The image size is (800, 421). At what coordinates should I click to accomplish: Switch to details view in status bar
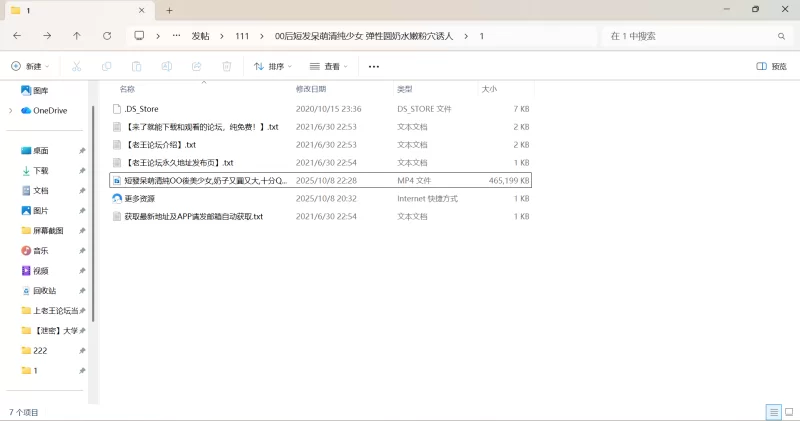(773, 412)
